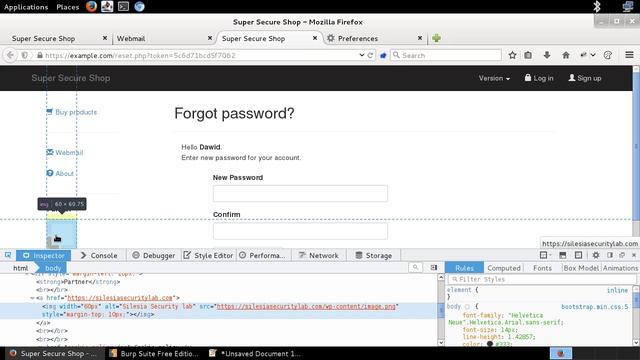Viewport: 640px width, 360px height.
Task: Open Unsaved Document 1 from taskbar
Action: 254,353
